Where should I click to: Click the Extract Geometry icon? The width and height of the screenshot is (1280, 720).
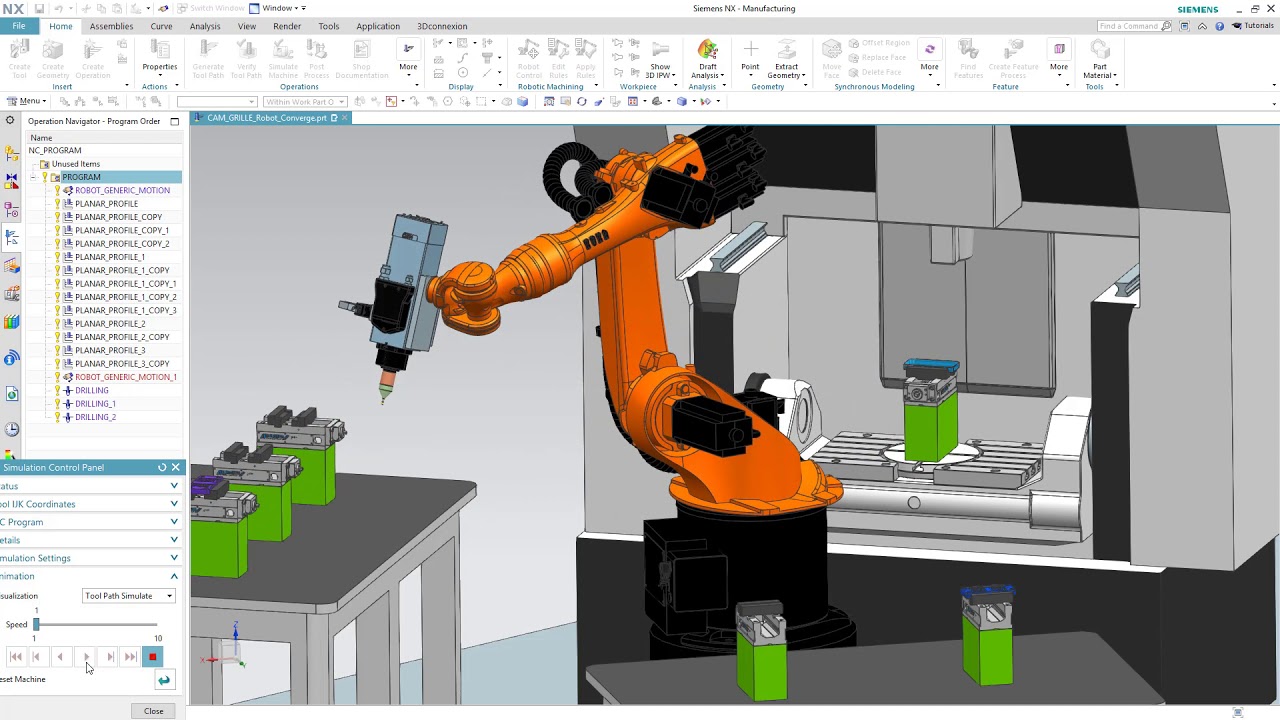point(786,59)
